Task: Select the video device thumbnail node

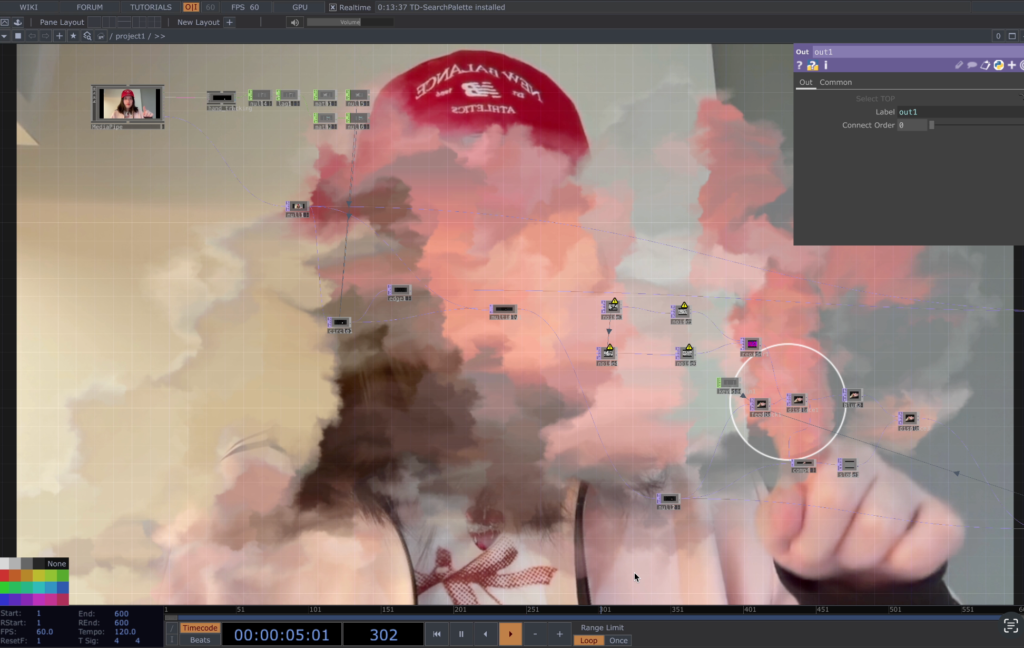Action: 127,105
